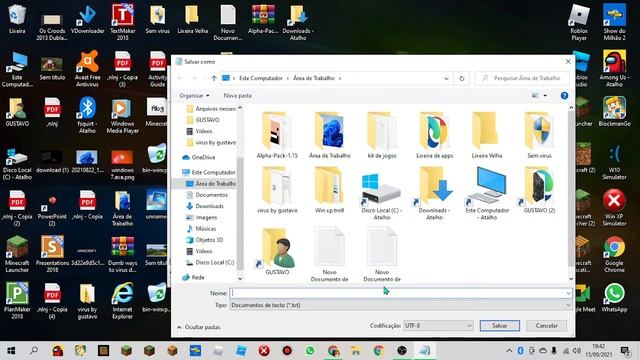Open Google Chrome desktop icon
Screen dimensions: 640x360
click(614, 255)
